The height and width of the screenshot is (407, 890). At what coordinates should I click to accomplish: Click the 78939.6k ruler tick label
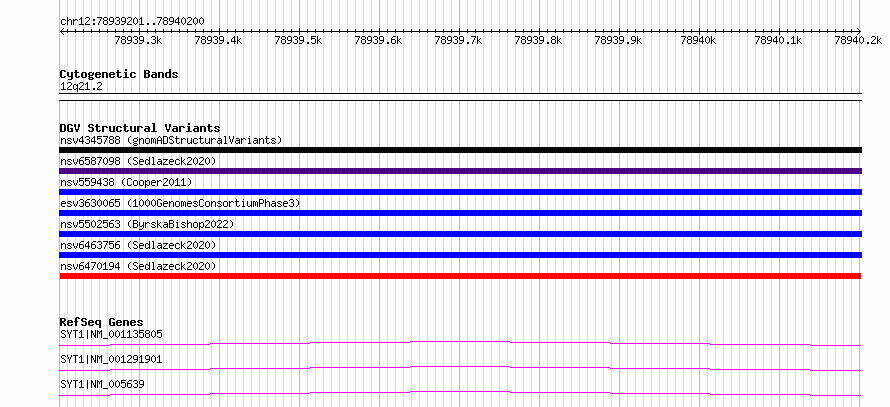[x=378, y=40]
